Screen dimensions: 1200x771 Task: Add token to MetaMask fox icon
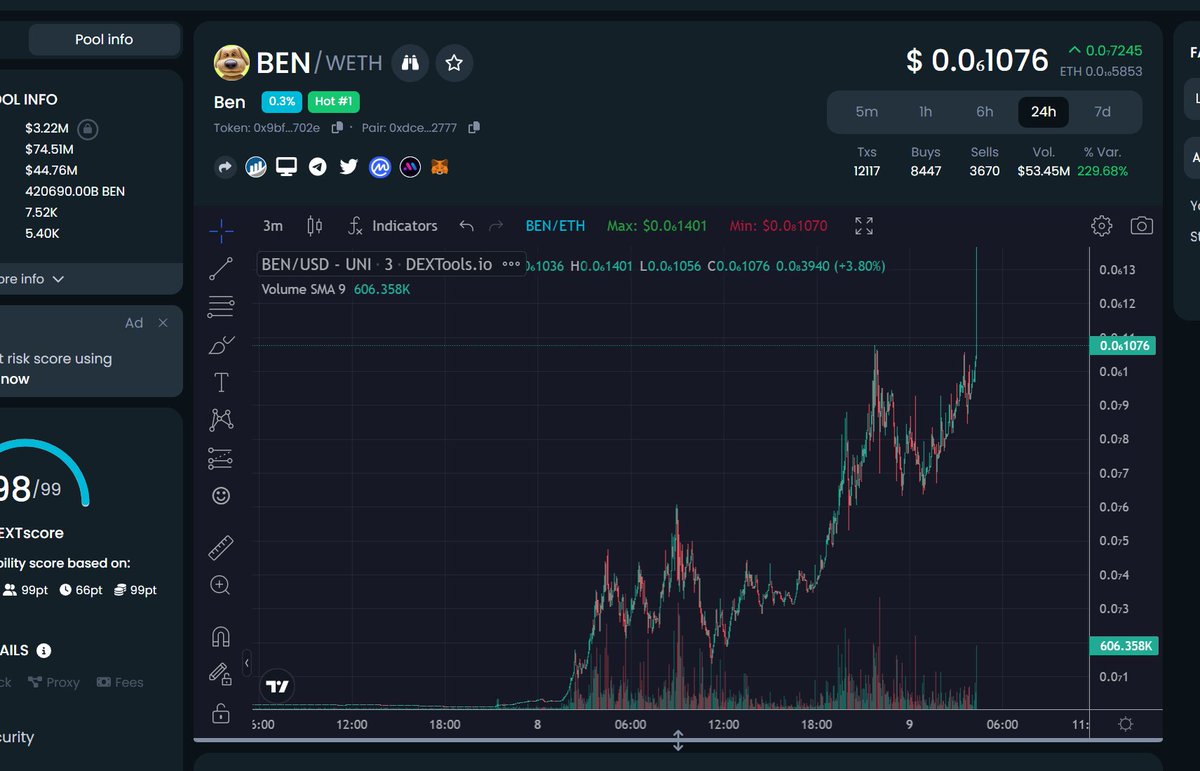tap(440, 167)
